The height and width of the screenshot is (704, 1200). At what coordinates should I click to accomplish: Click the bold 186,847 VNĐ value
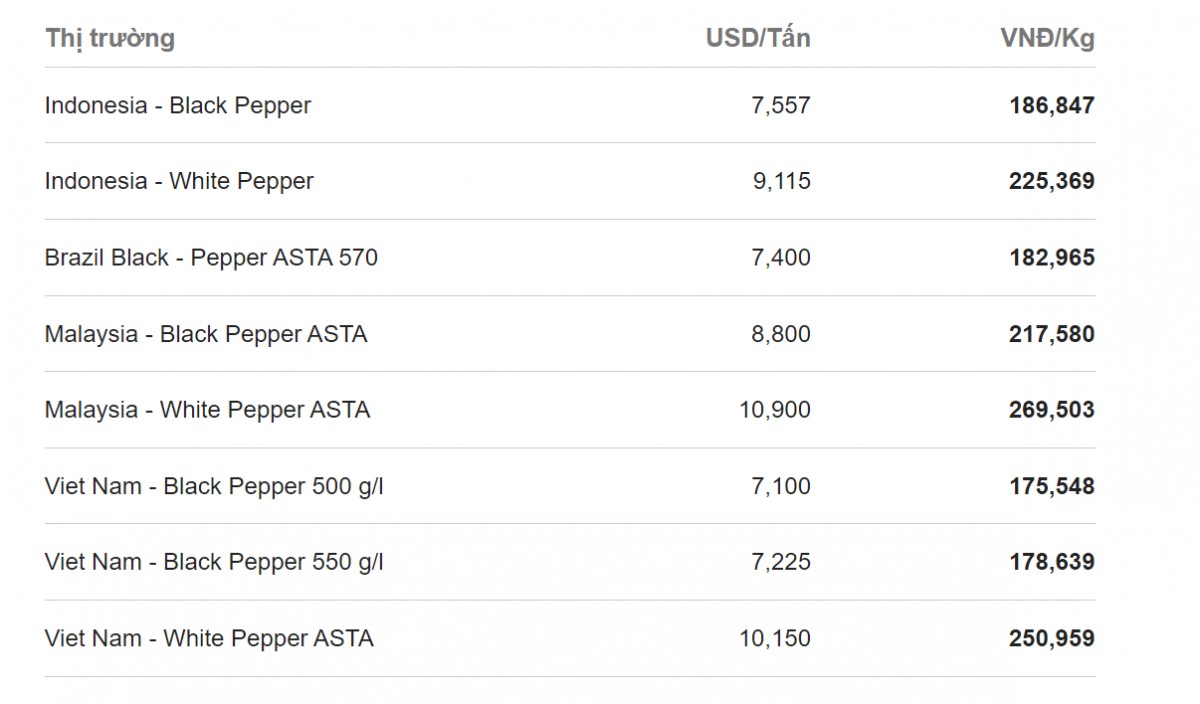(1051, 105)
